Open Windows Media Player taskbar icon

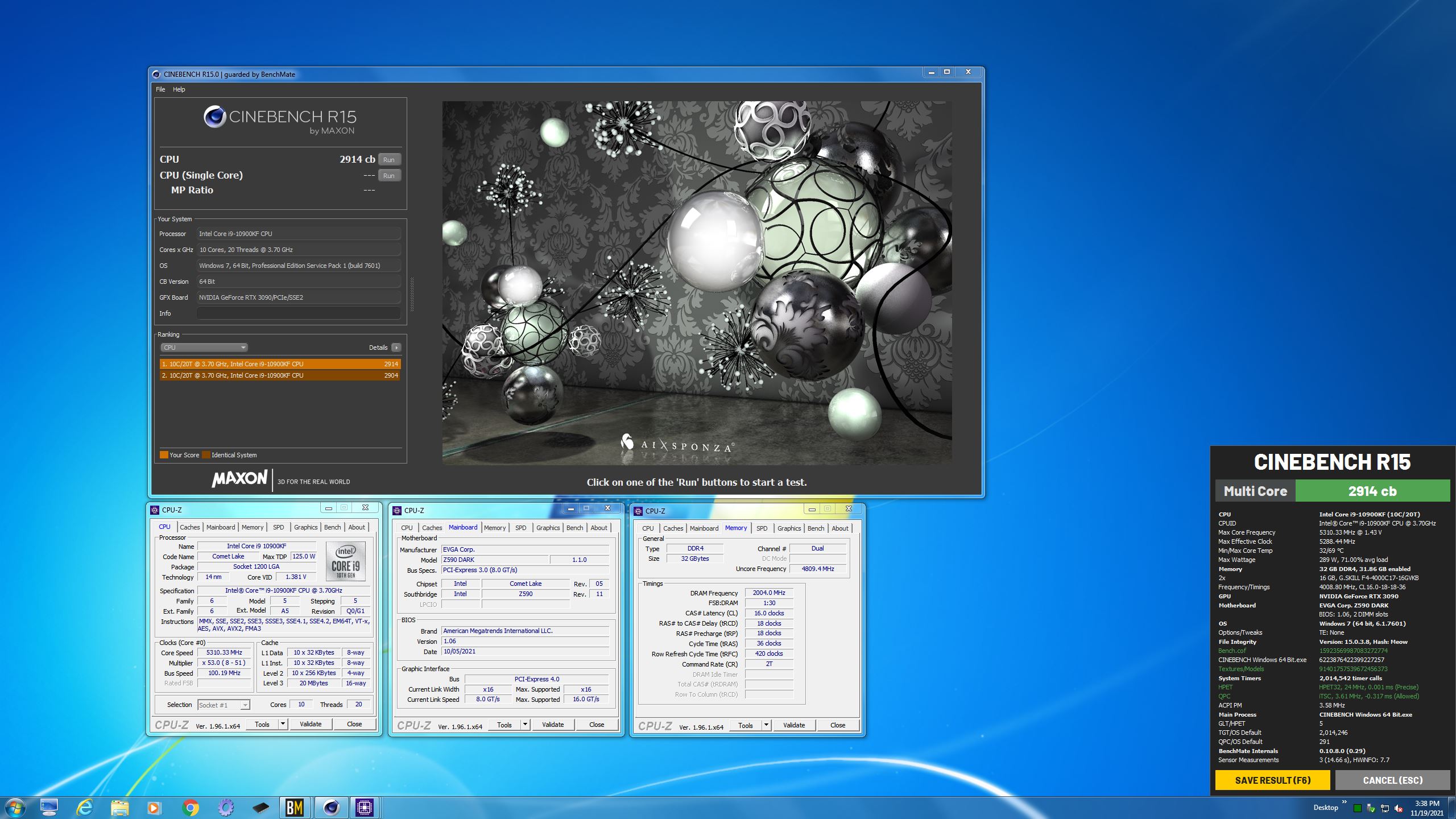[154, 807]
